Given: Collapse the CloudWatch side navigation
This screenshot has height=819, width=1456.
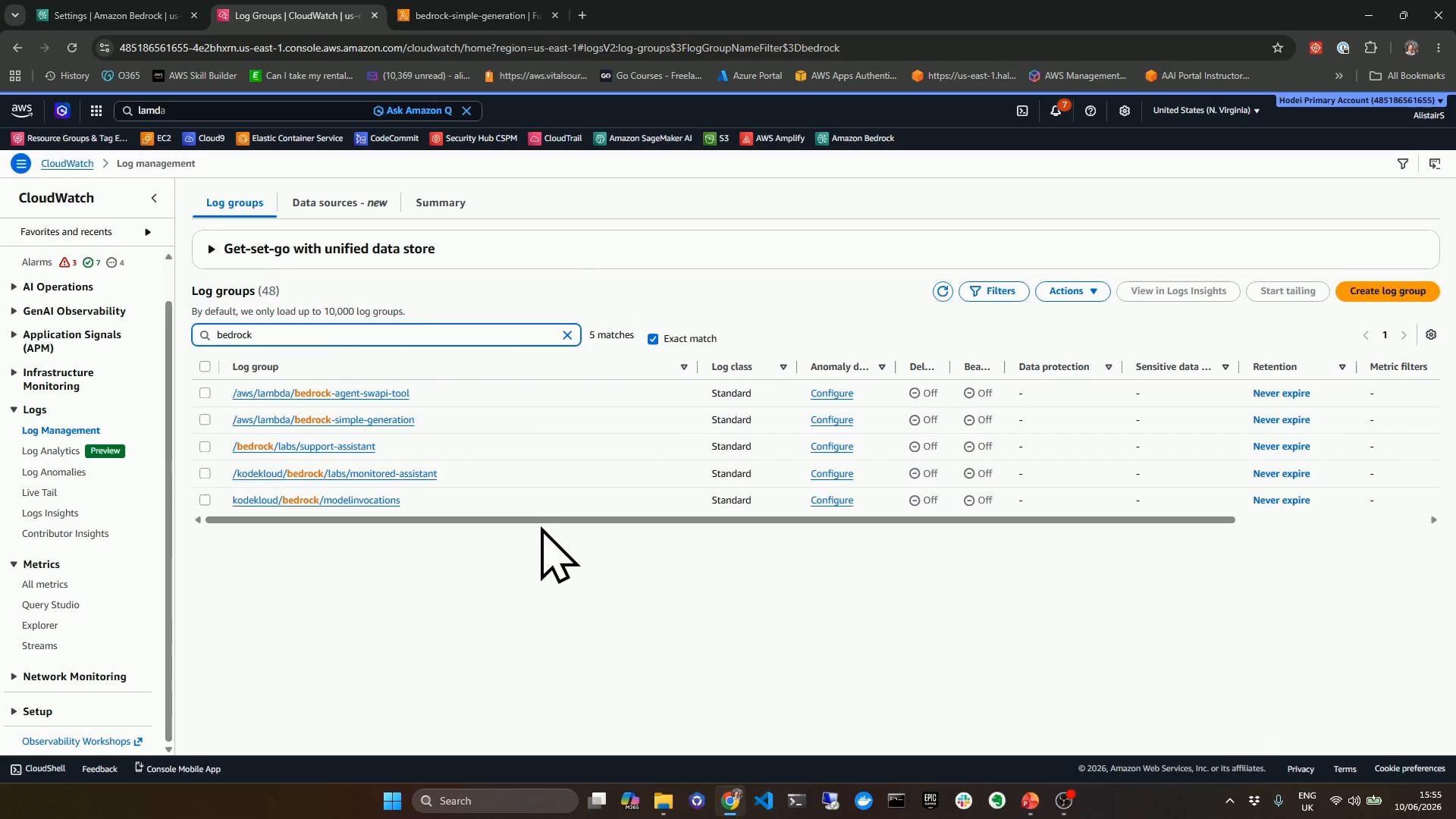Looking at the screenshot, I should click(154, 198).
